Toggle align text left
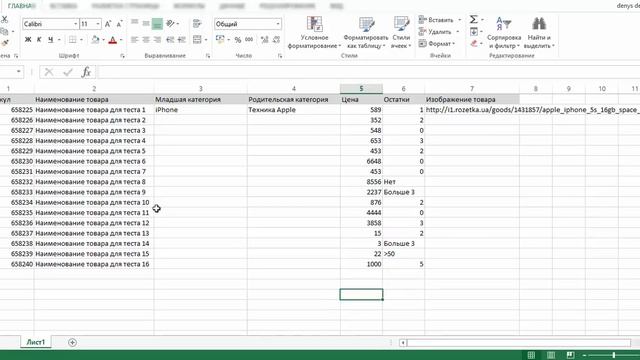 click(135, 40)
